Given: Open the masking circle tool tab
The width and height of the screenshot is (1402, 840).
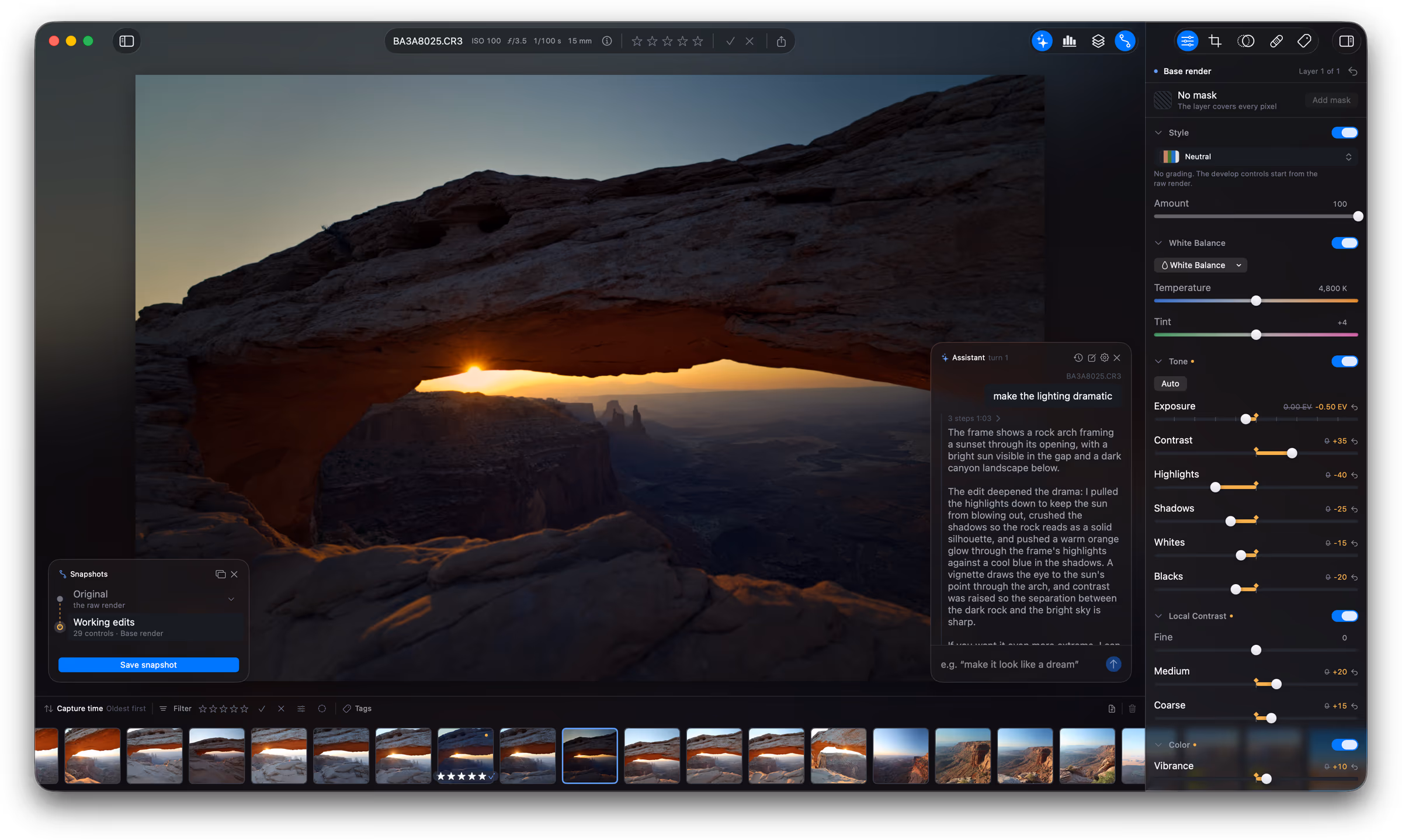Looking at the screenshot, I should (1245, 41).
